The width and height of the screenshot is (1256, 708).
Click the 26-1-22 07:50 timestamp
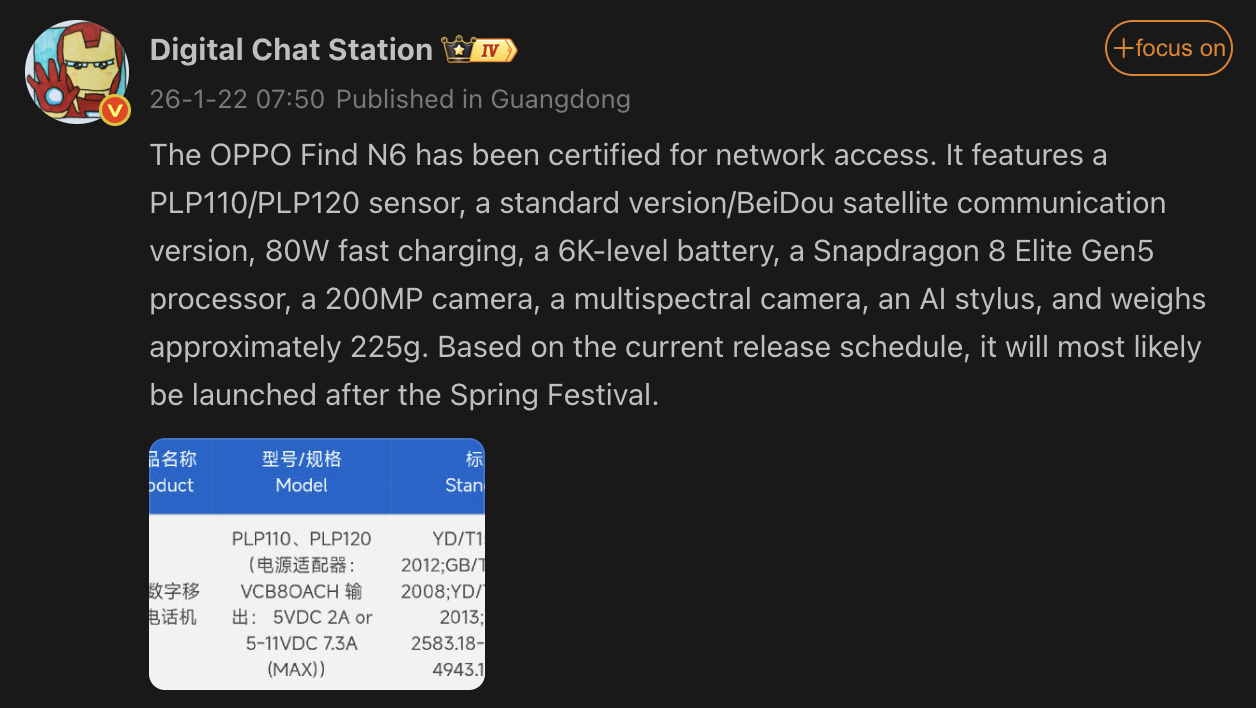tap(237, 99)
